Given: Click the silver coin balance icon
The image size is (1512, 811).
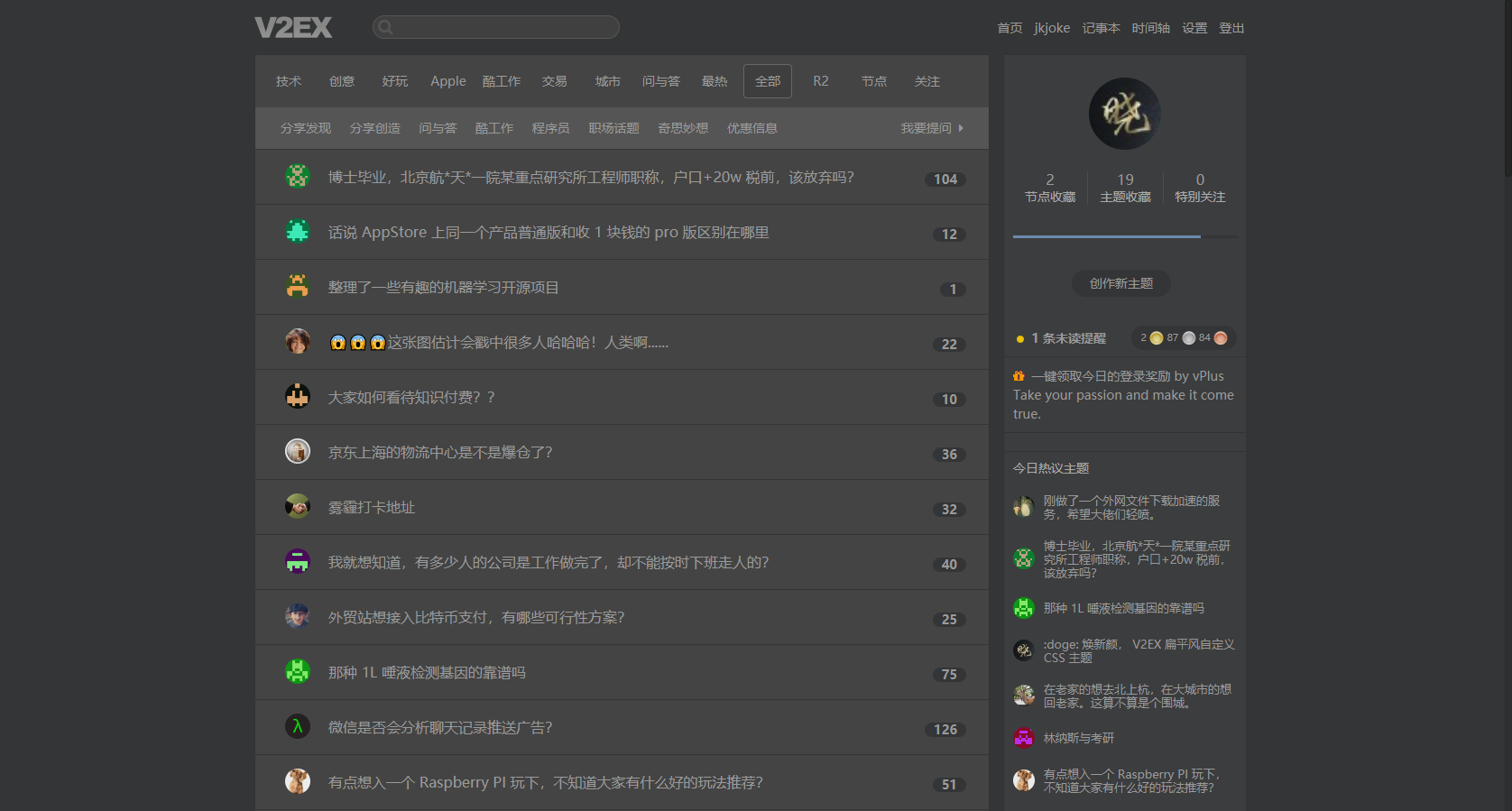Looking at the screenshot, I should (1189, 338).
